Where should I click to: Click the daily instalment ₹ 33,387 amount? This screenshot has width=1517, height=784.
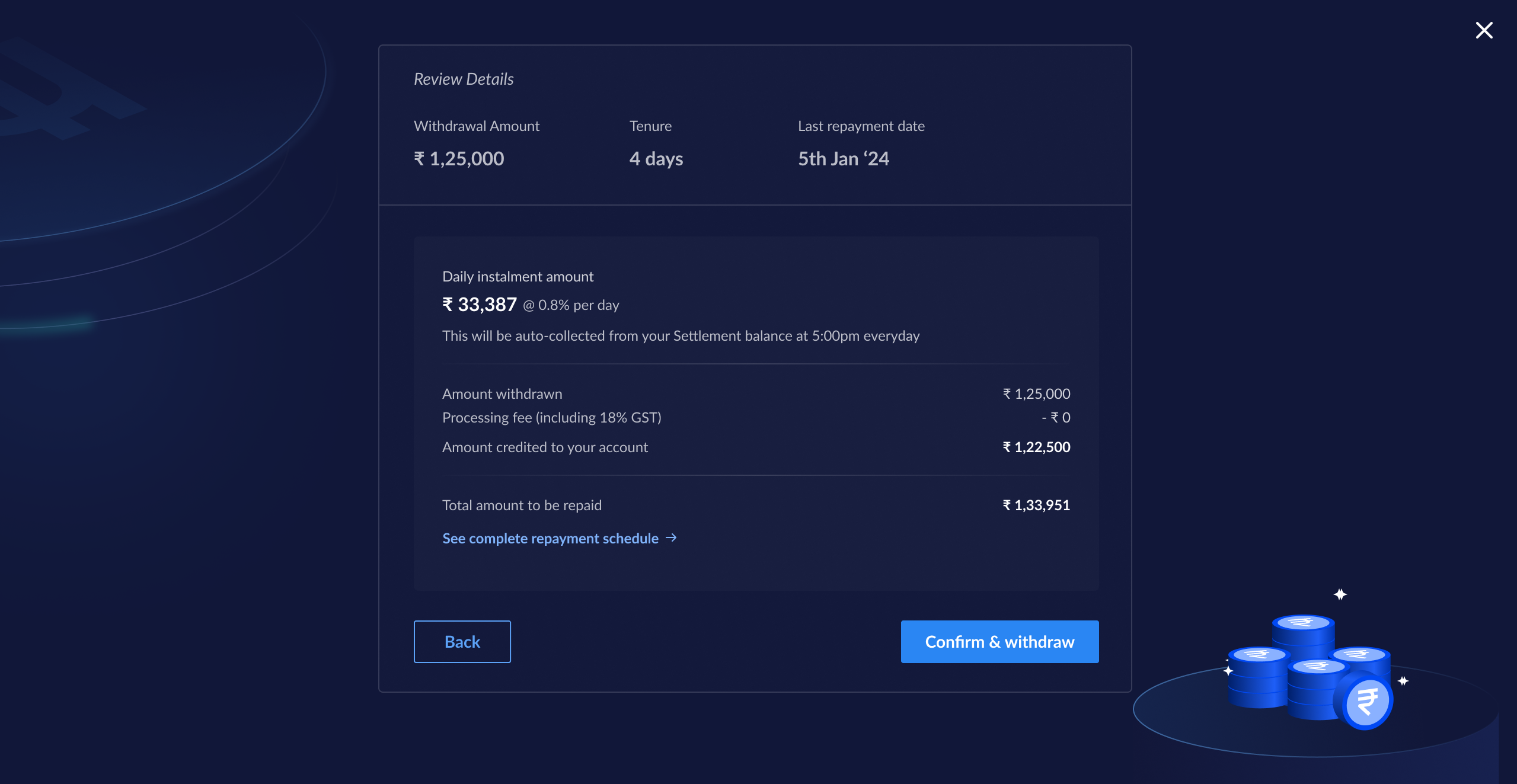click(480, 305)
